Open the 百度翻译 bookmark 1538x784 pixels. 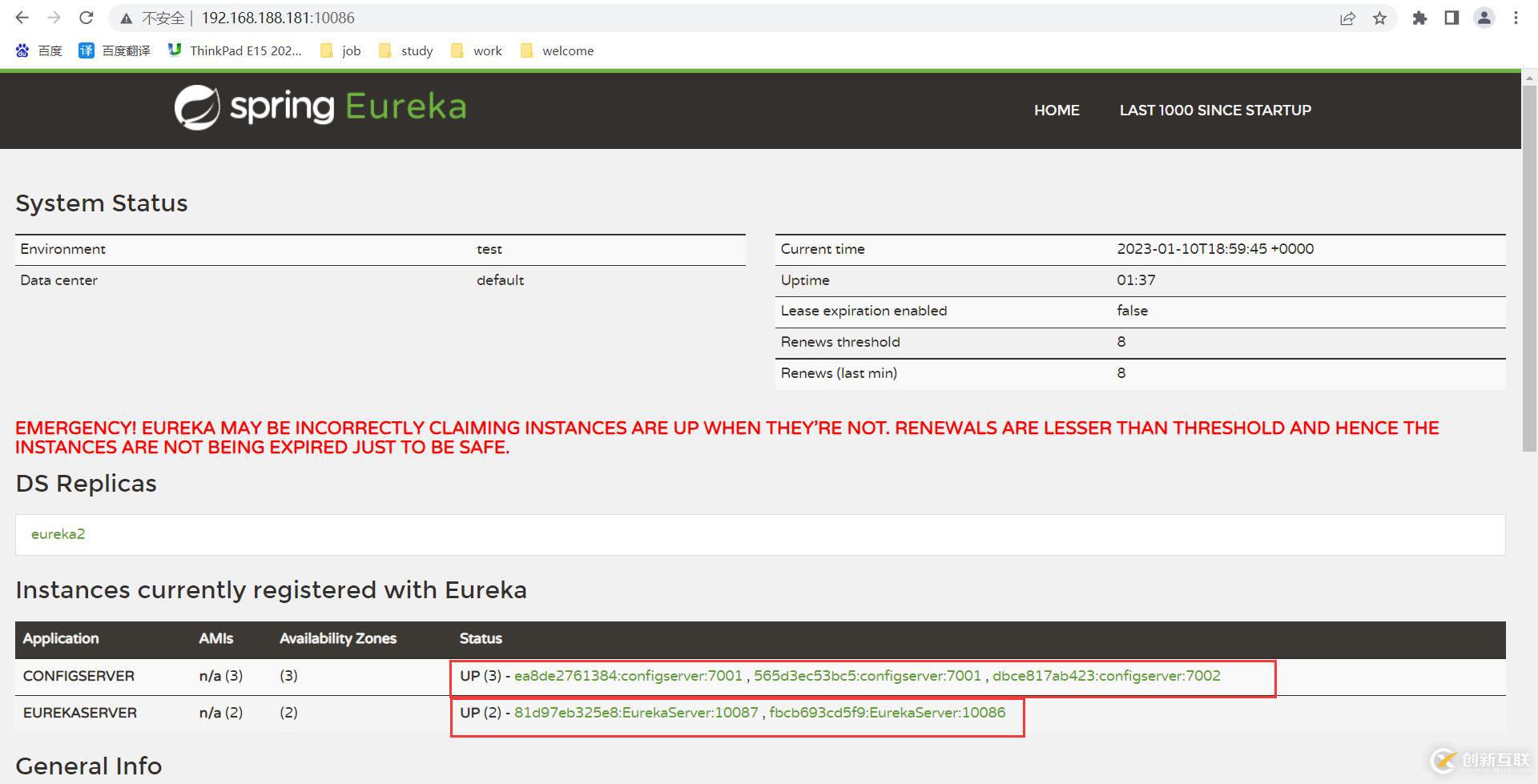click(115, 50)
